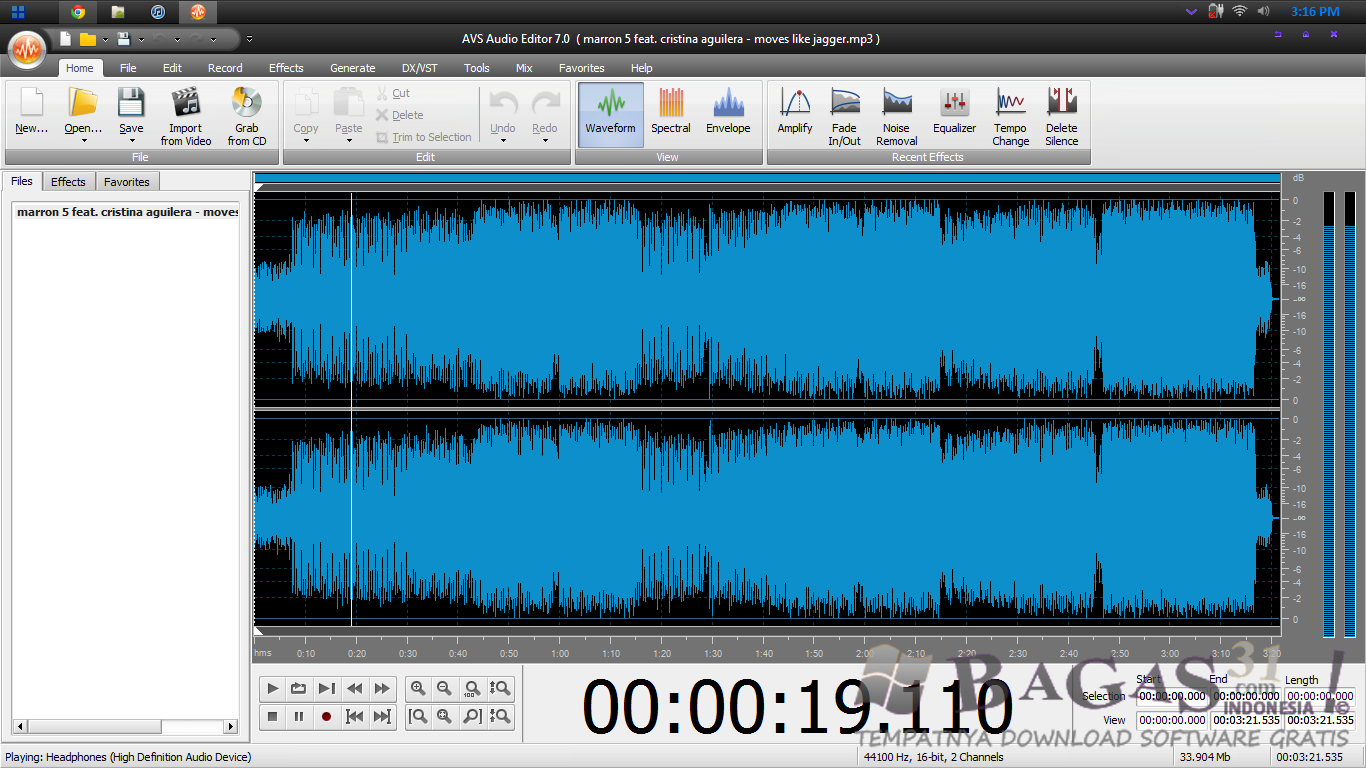1366x768 pixels.
Task: Open the Record ribbon tab
Action: tap(225, 68)
